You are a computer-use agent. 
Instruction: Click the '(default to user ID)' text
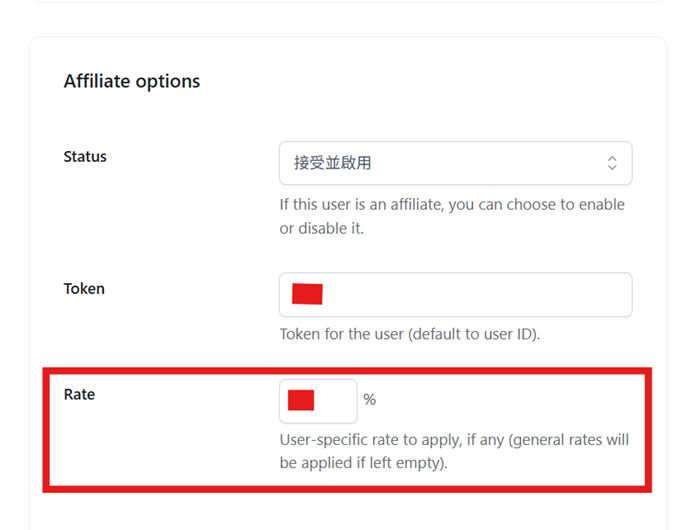click(x=474, y=334)
